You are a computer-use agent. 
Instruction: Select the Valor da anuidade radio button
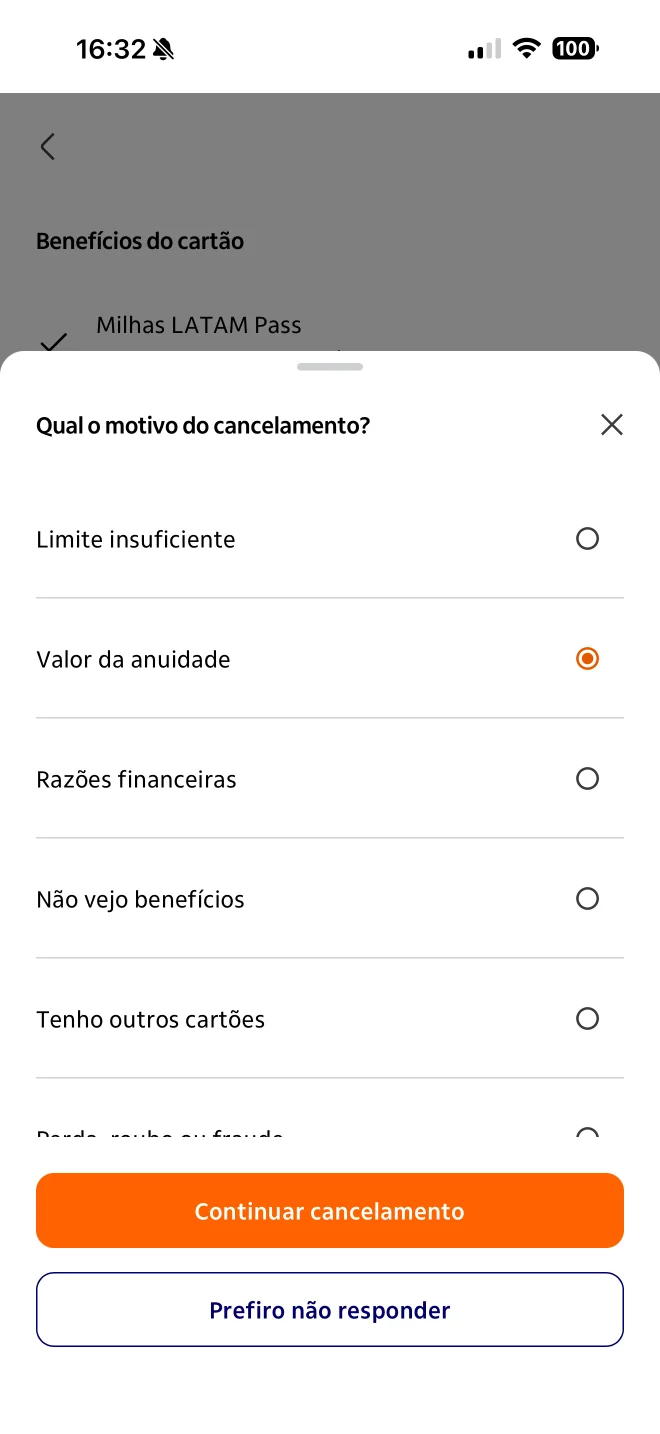click(x=588, y=659)
